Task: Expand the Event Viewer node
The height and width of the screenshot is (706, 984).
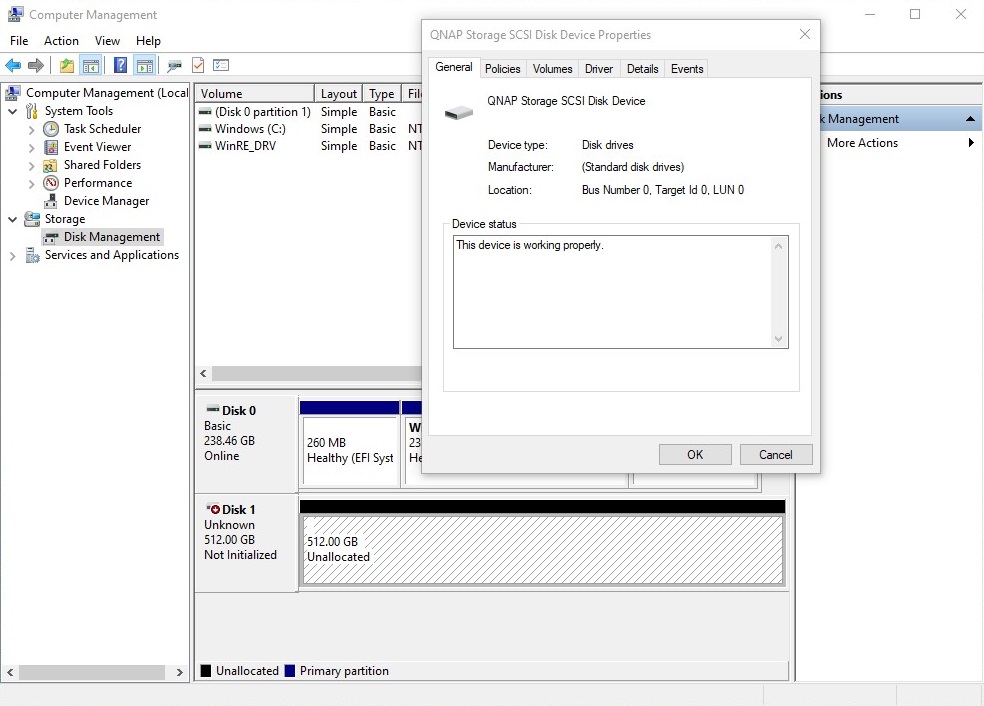Action: [x=31, y=148]
